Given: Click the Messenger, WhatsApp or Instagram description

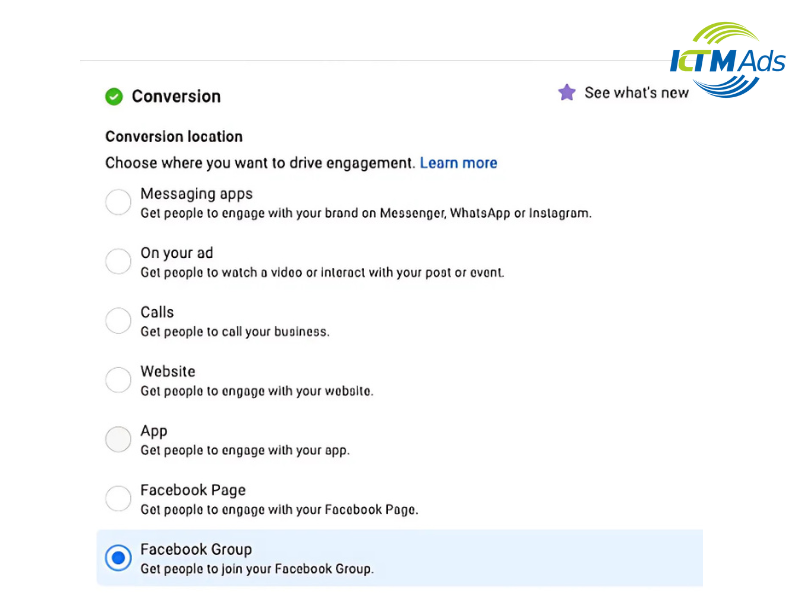Looking at the screenshot, I should [366, 213].
